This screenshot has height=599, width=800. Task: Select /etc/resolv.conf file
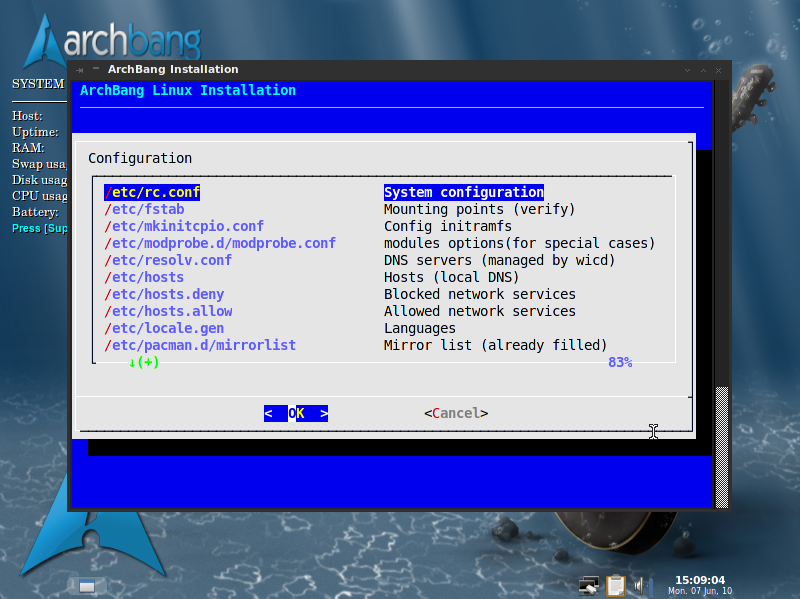point(168,260)
